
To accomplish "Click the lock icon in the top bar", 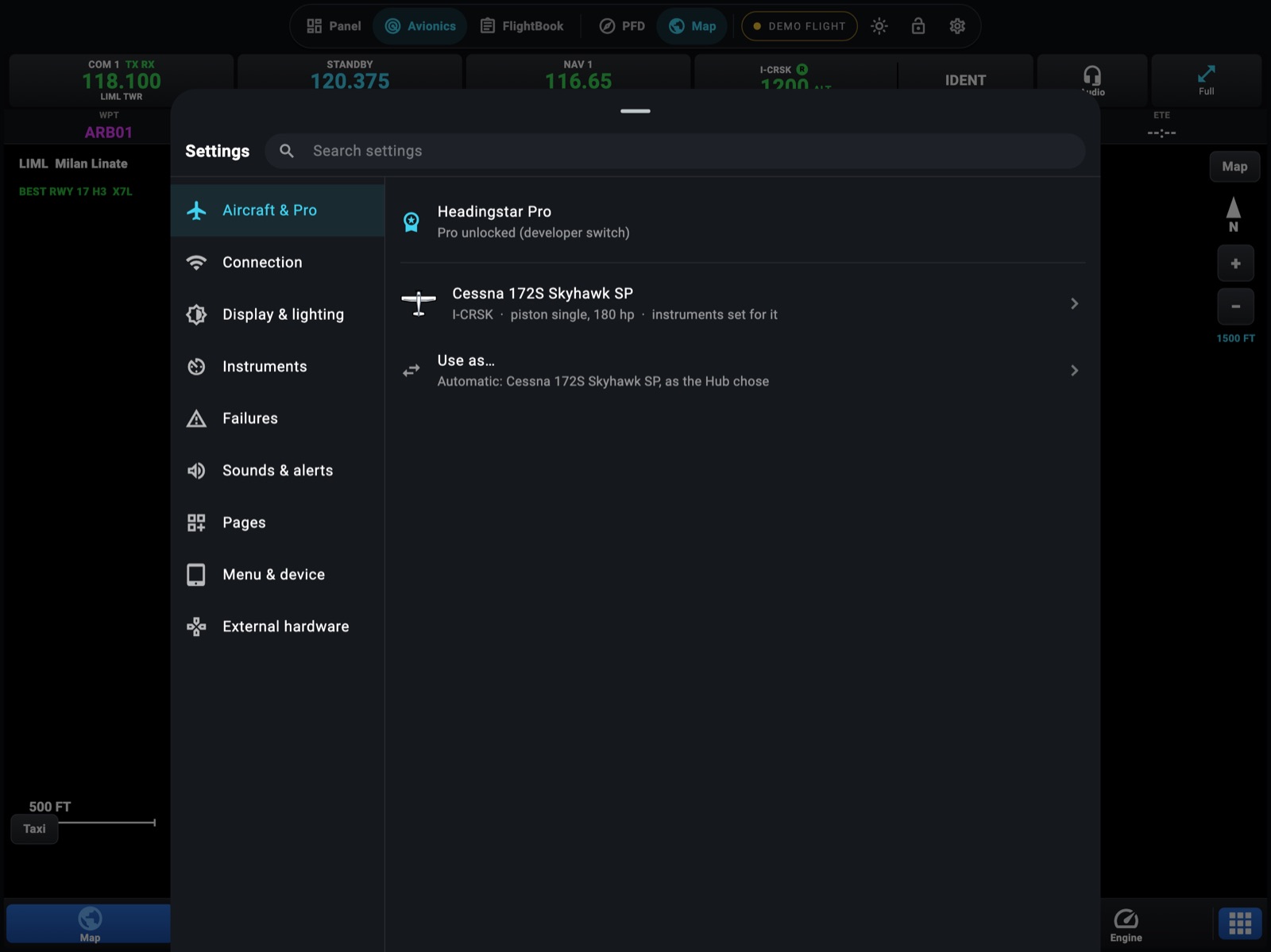I will 918,26.
